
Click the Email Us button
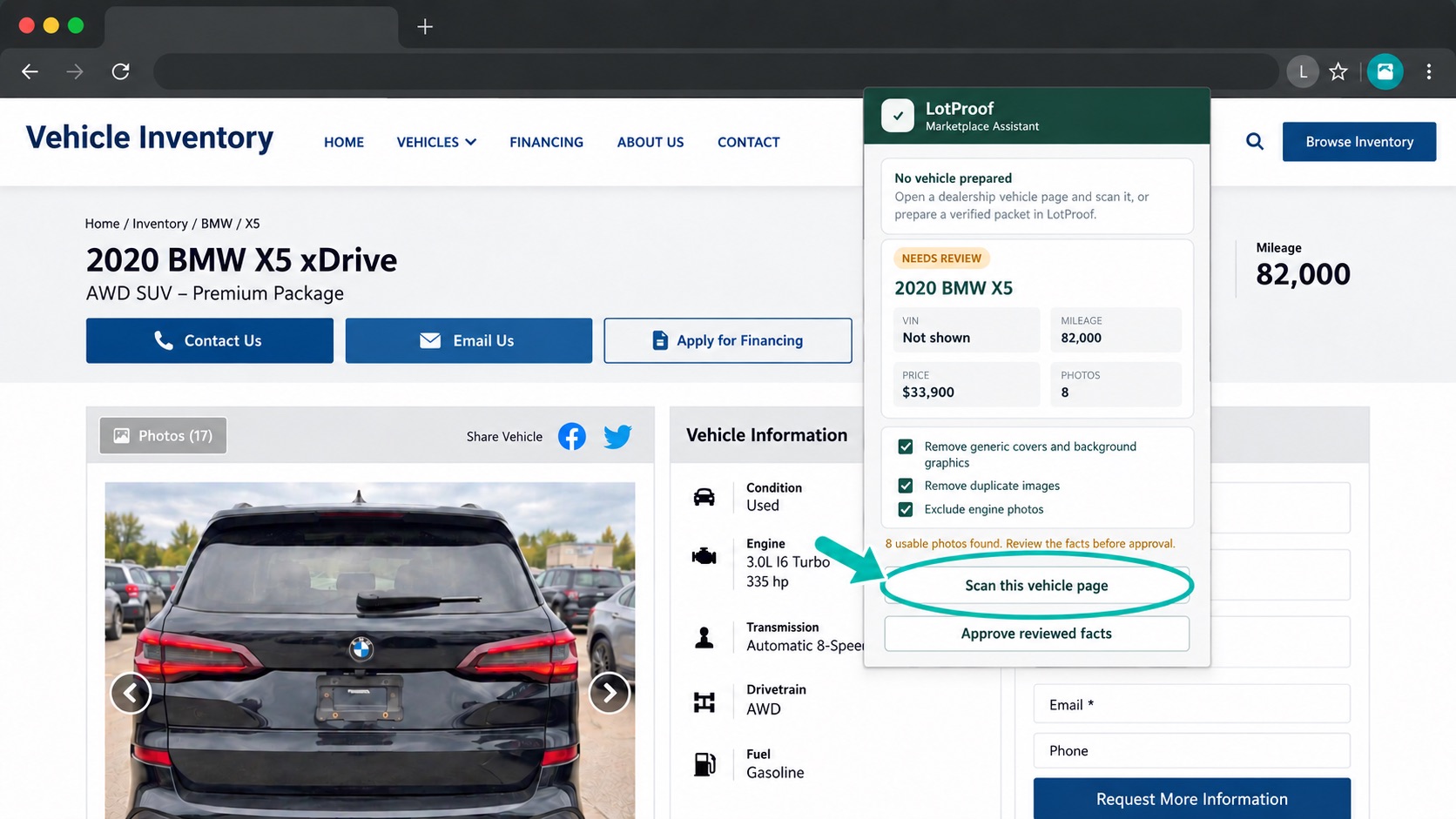pyautogui.click(x=468, y=340)
